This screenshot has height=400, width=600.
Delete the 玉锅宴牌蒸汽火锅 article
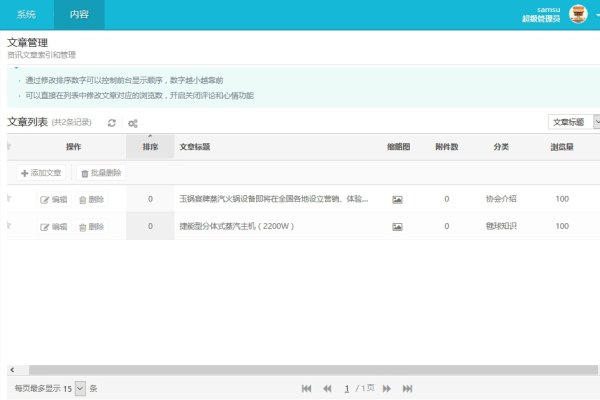[91, 199]
